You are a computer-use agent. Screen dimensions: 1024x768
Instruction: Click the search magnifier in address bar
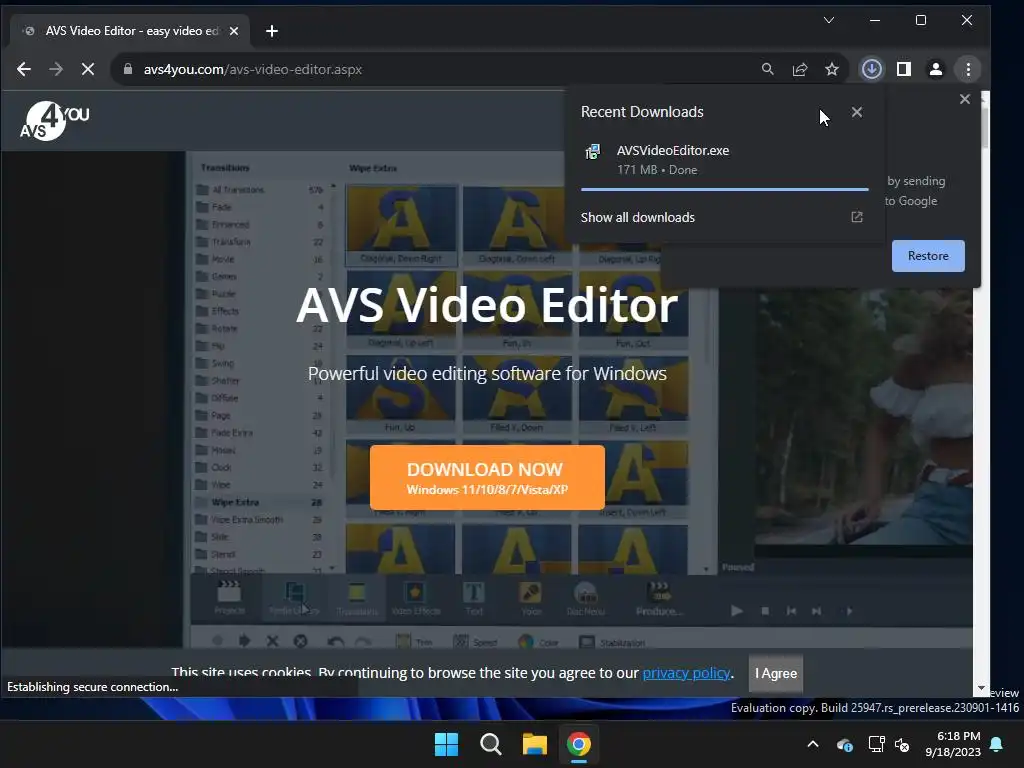point(768,69)
